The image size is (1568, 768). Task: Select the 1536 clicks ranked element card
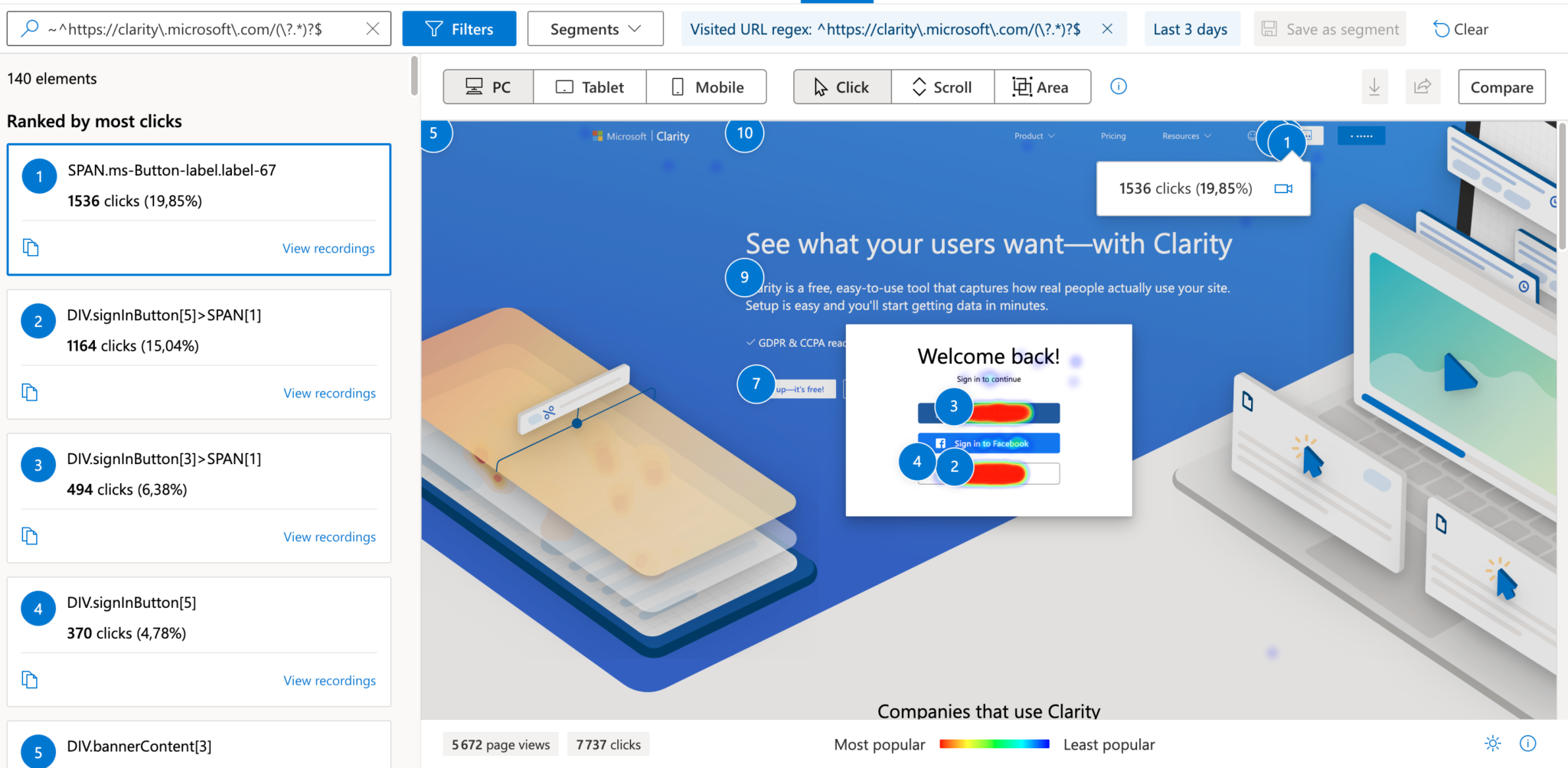199,209
